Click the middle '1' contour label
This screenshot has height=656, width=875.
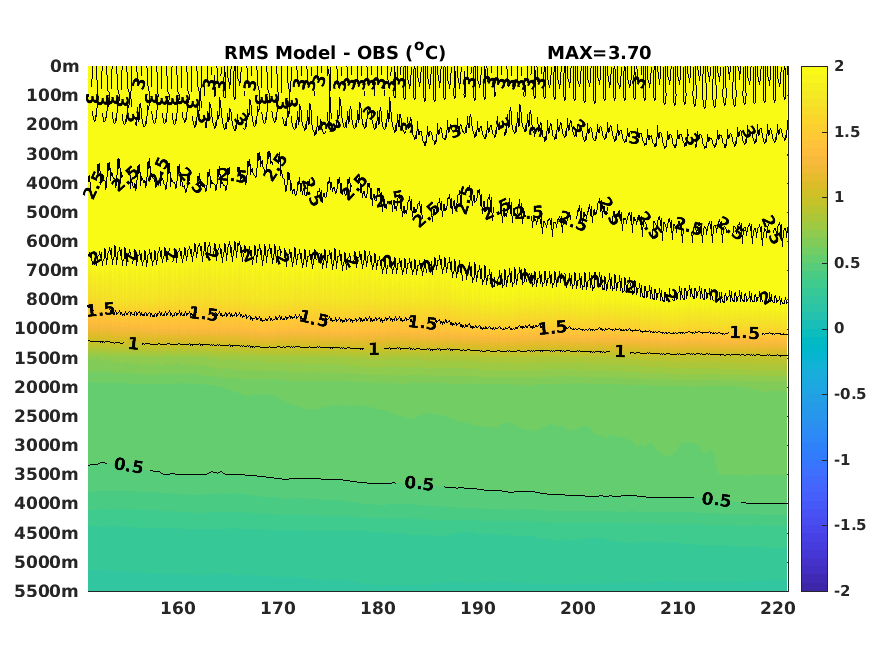coord(374,349)
